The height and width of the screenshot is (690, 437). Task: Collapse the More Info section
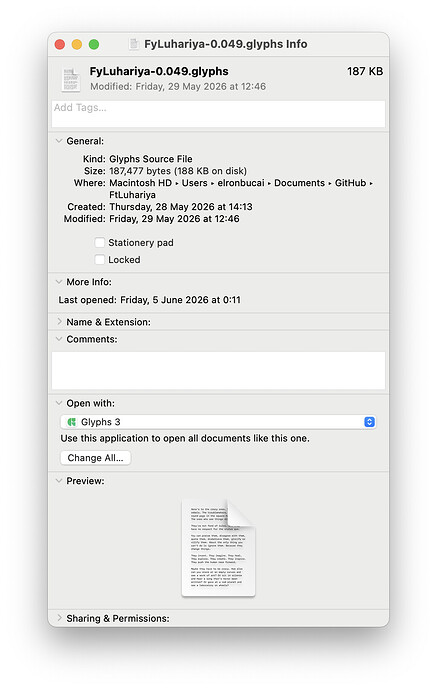[59, 282]
